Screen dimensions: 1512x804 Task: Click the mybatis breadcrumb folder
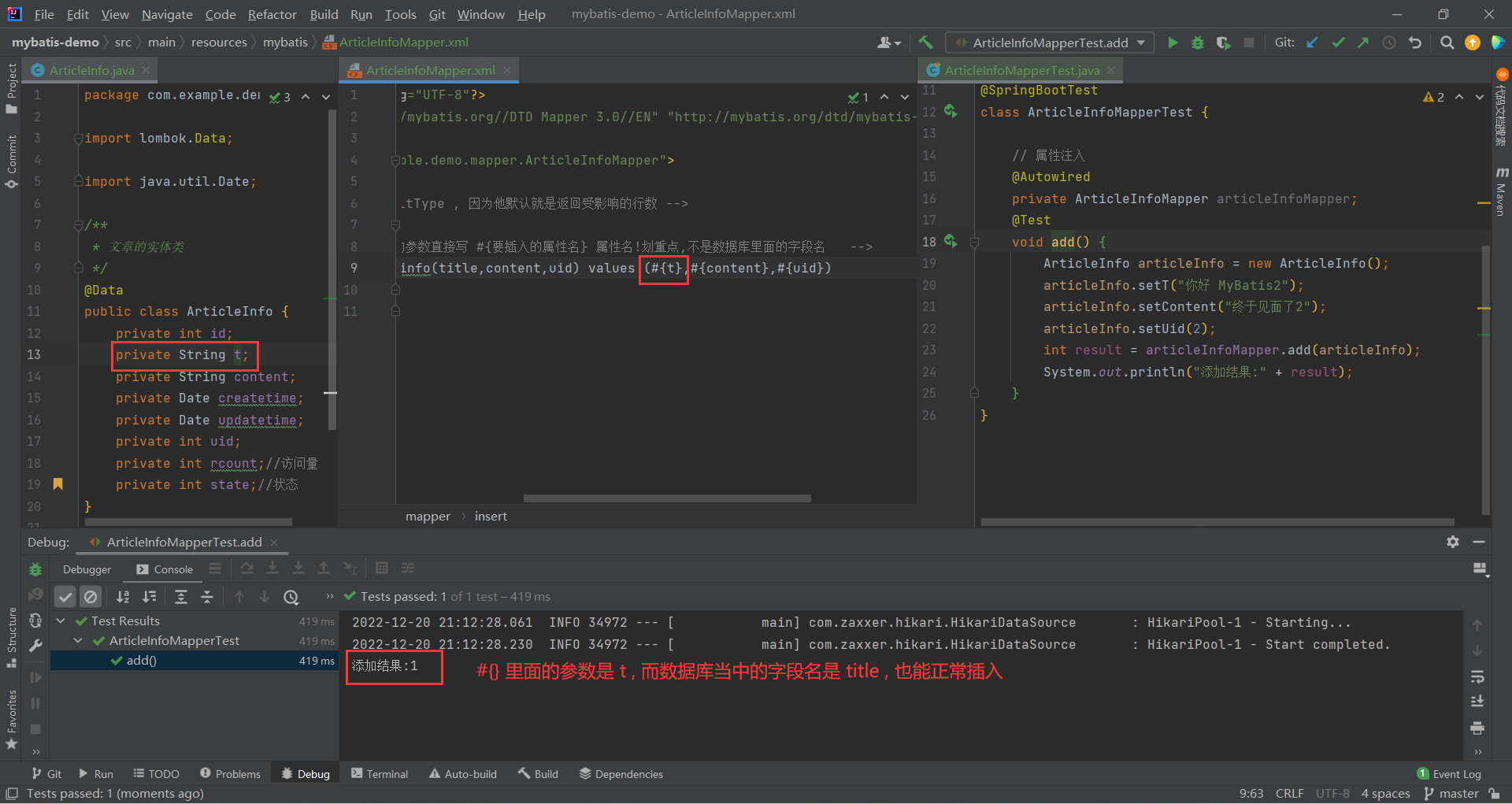285,43
